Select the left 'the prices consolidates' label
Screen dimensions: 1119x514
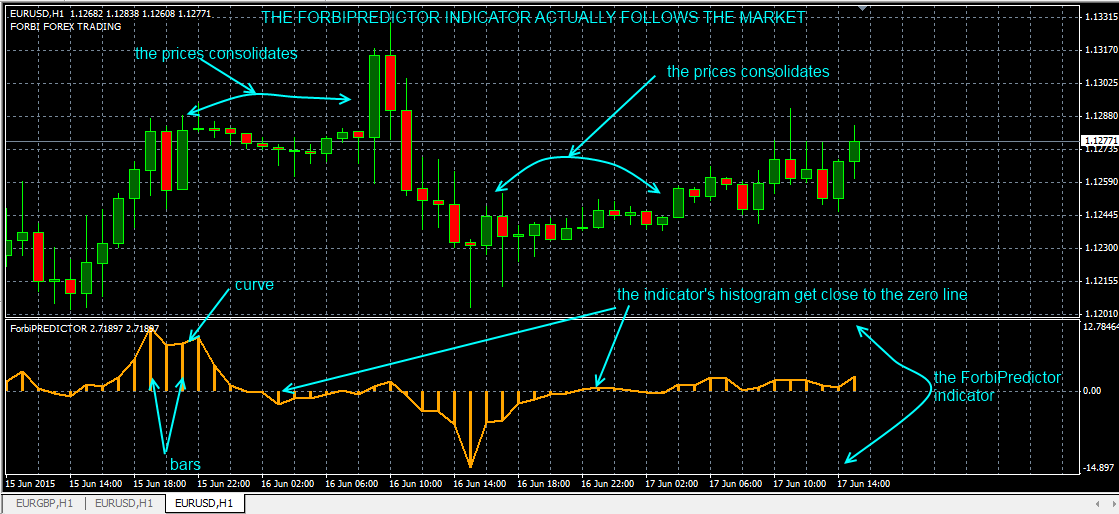(216, 54)
